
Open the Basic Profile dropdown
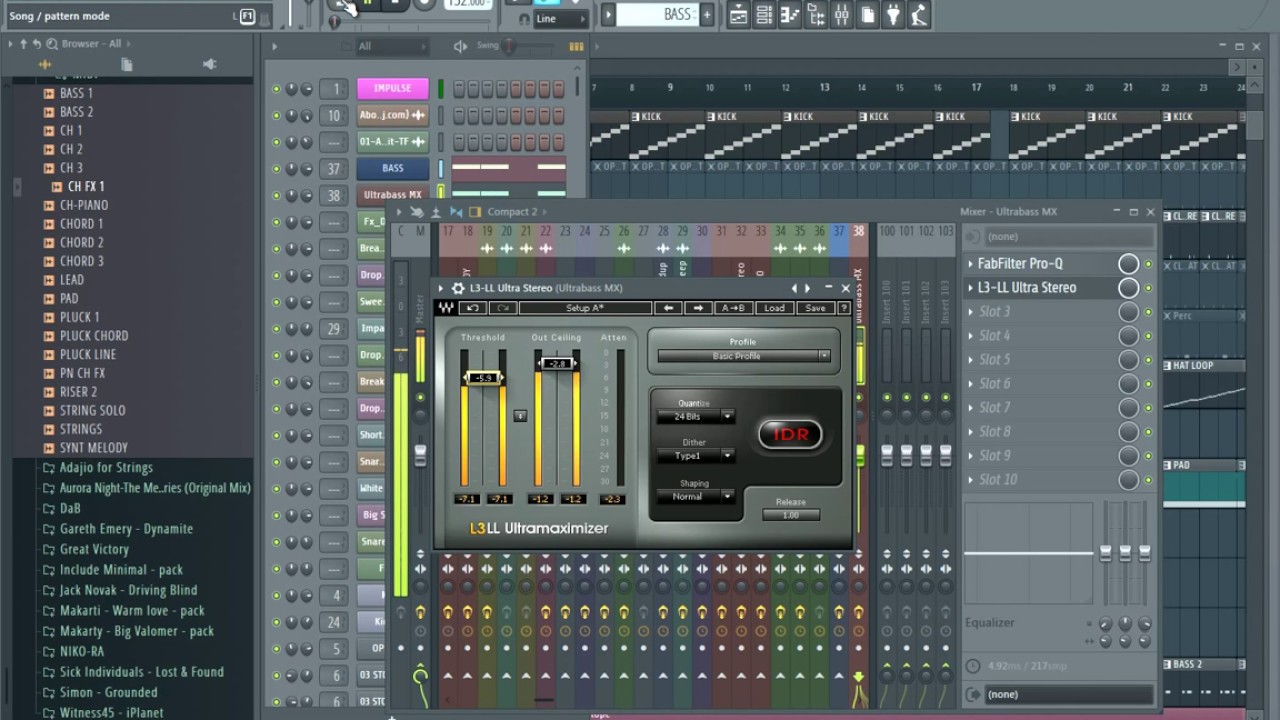click(x=744, y=356)
